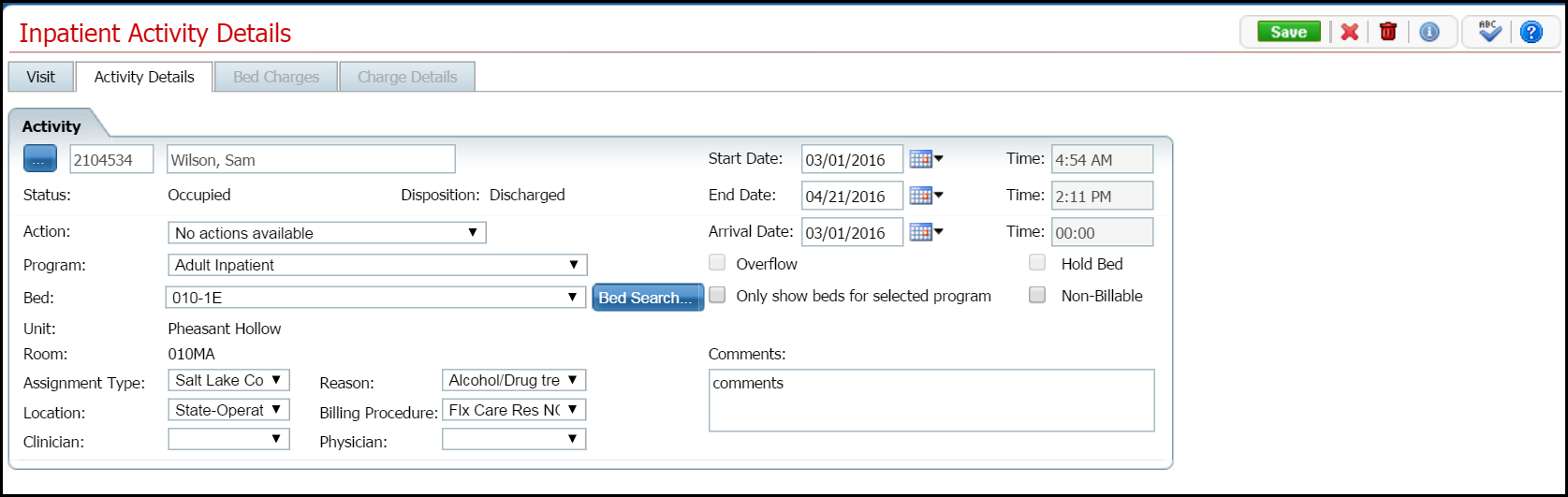Open the Bed dropdown showing 010-1E
This screenshot has width=1568, height=497.
point(377,298)
